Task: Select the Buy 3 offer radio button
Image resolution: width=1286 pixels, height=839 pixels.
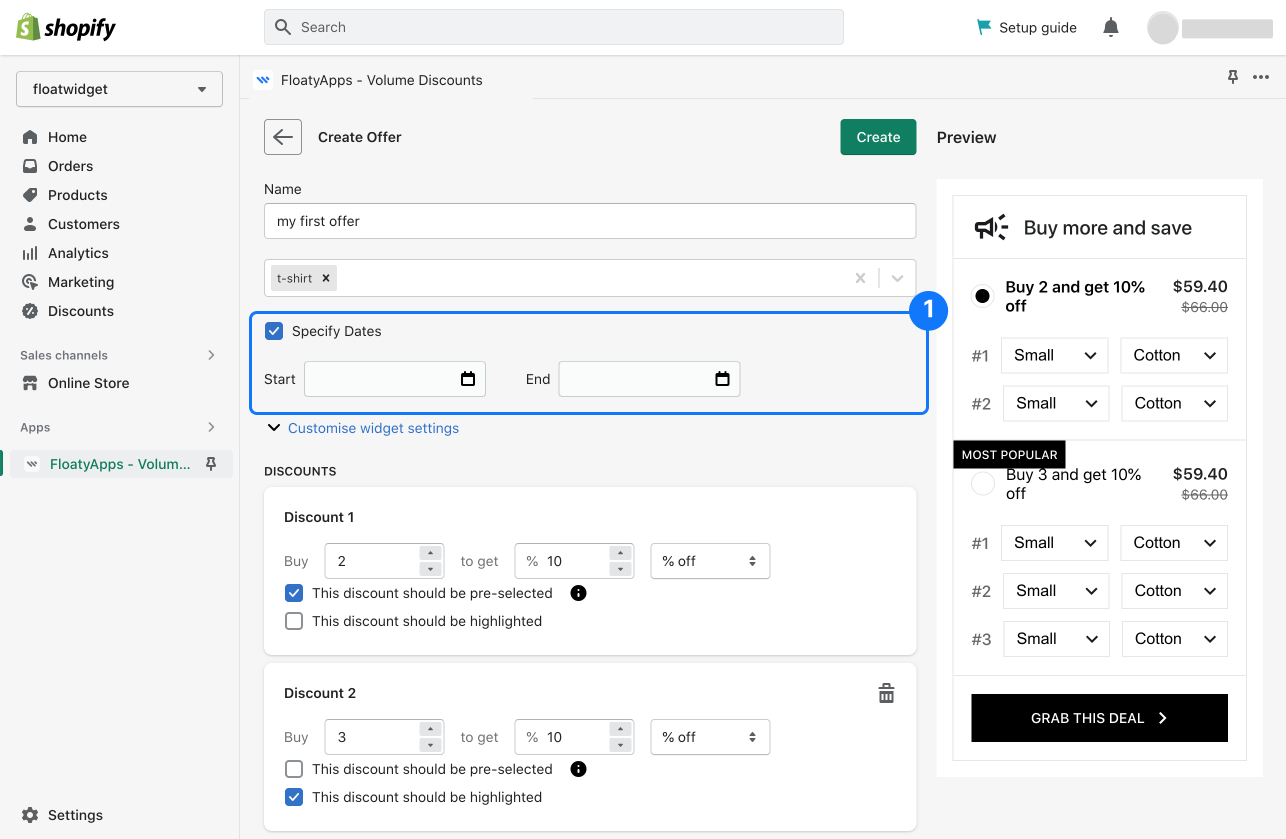Action: 983,484
